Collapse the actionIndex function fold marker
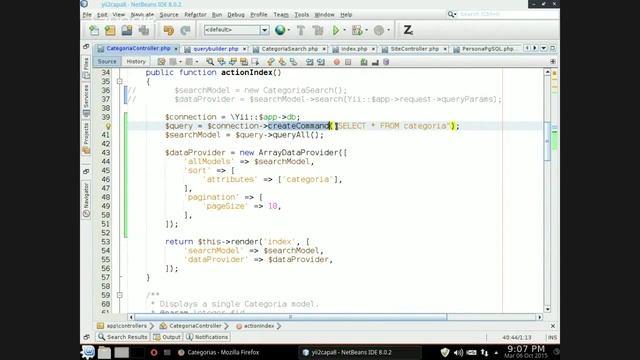The image size is (640, 360). [120, 82]
